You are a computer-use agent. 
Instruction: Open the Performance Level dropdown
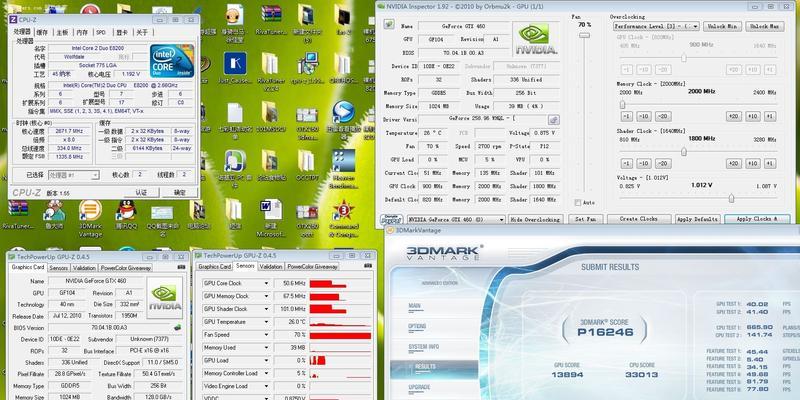[656, 26]
